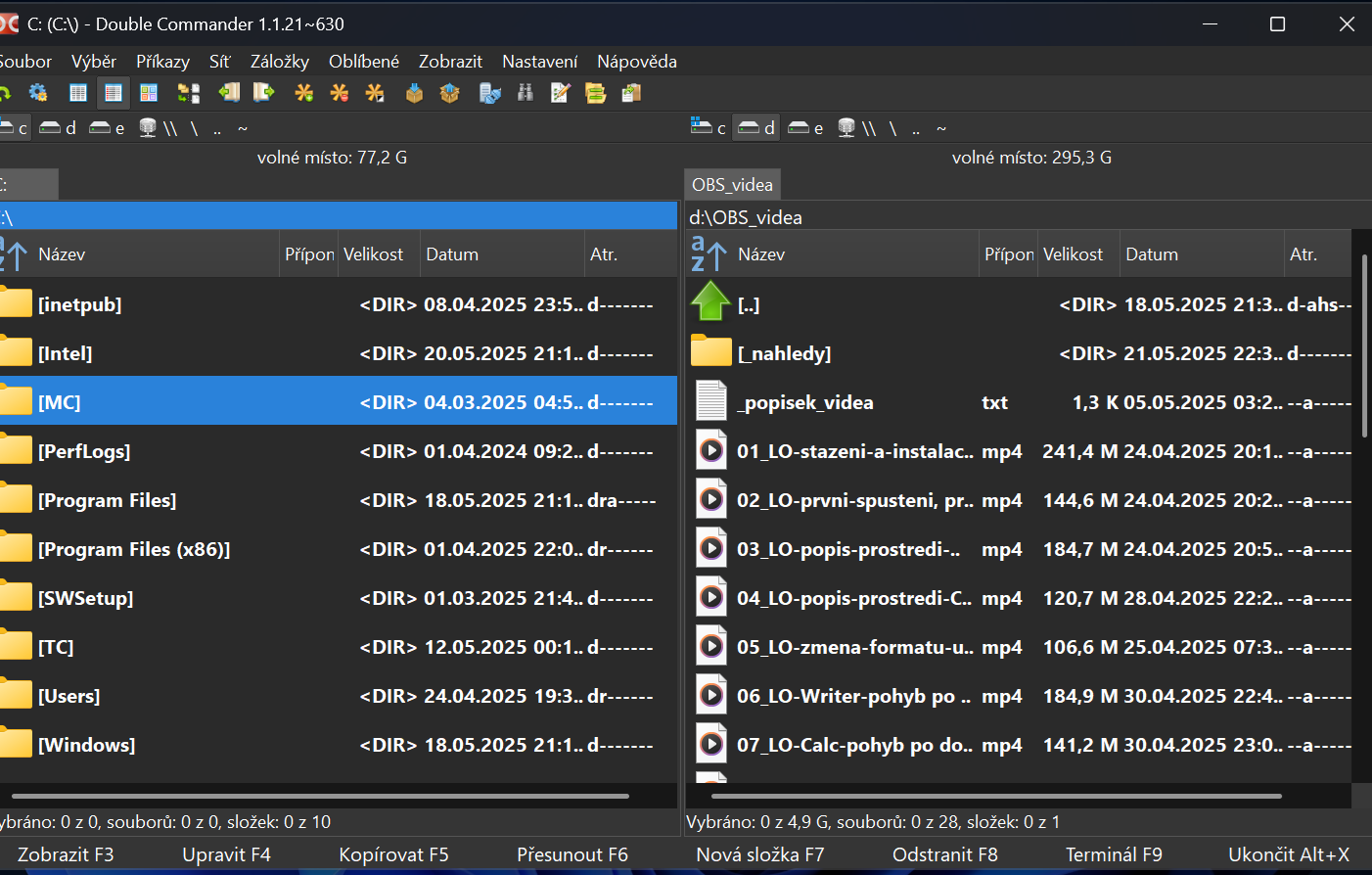Select [Windows] folder in left panel
Viewport: 1372px width, 875px height.
click(x=339, y=745)
